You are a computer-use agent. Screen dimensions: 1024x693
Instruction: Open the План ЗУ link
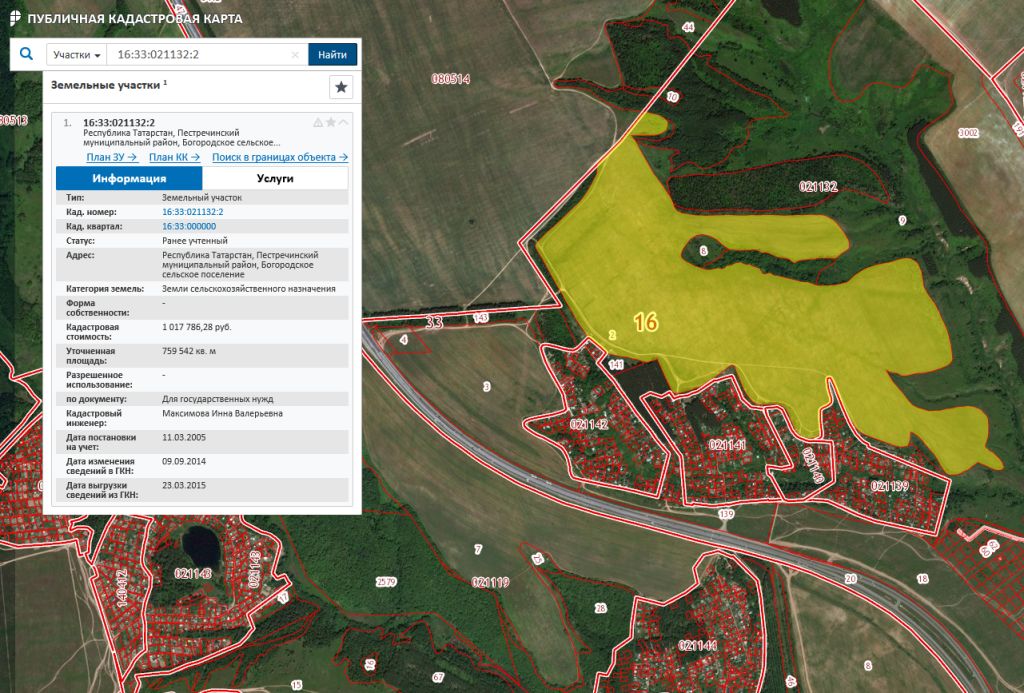(x=111, y=157)
